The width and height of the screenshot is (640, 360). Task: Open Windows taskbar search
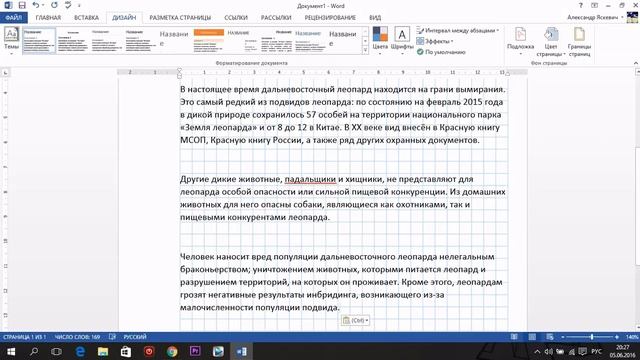point(34,351)
